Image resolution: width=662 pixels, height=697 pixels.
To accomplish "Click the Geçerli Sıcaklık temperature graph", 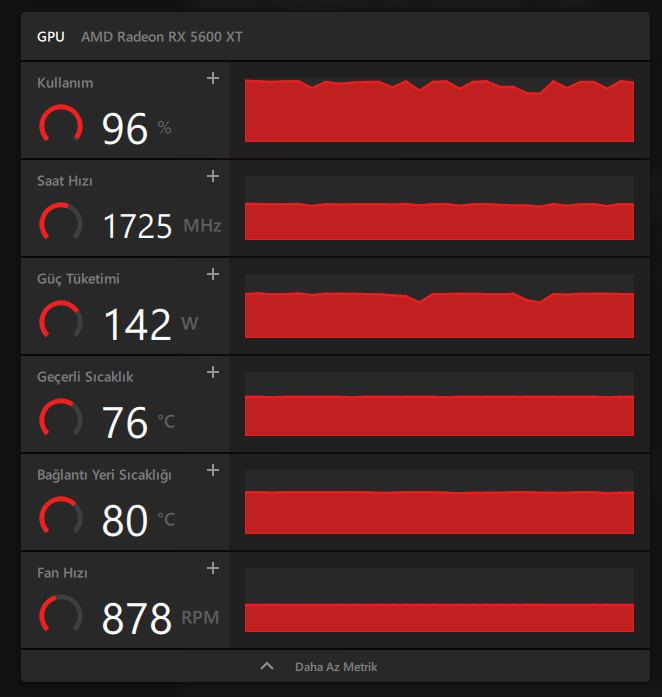I will 439,404.
